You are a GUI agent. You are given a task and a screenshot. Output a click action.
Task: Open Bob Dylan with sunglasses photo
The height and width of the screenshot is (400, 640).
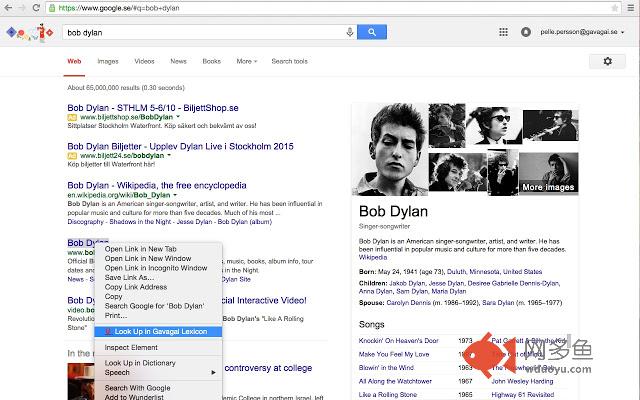(x=494, y=125)
